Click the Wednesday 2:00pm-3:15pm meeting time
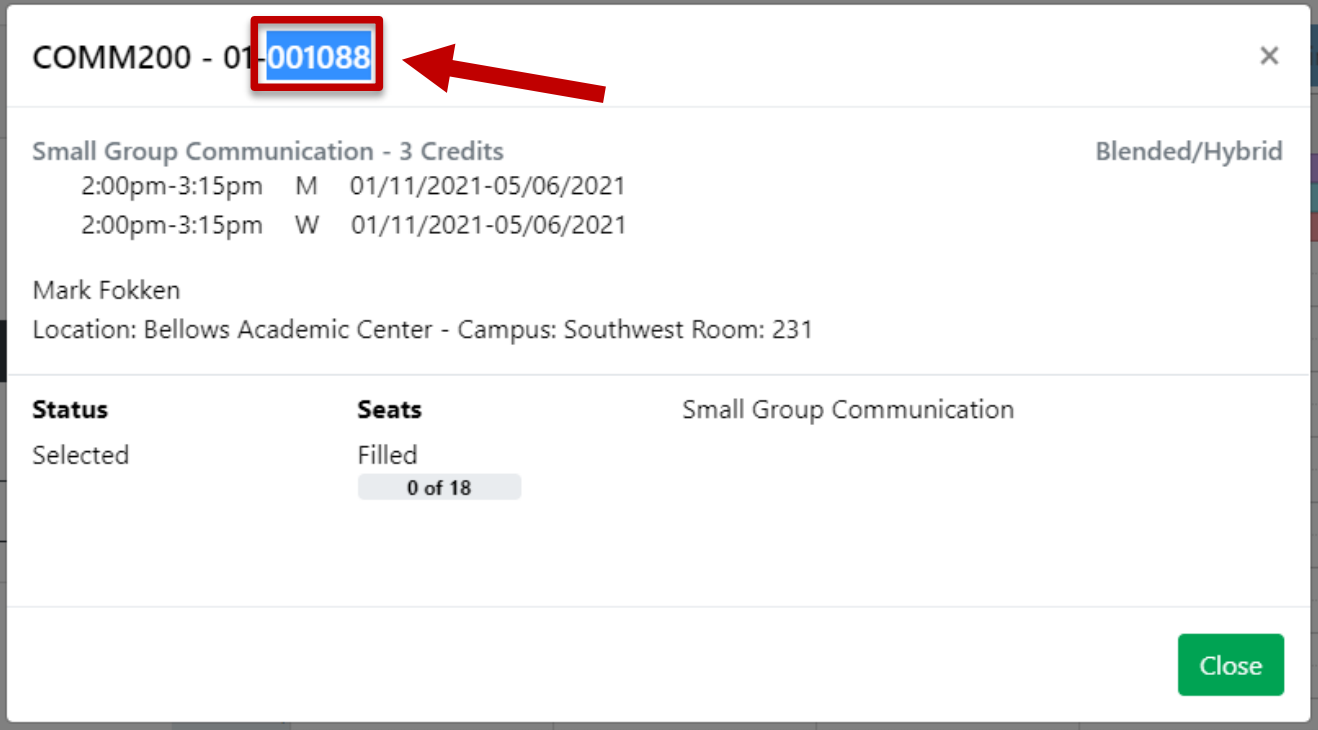The height and width of the screenshot is (730, 1318). click(x=172, y=225)
